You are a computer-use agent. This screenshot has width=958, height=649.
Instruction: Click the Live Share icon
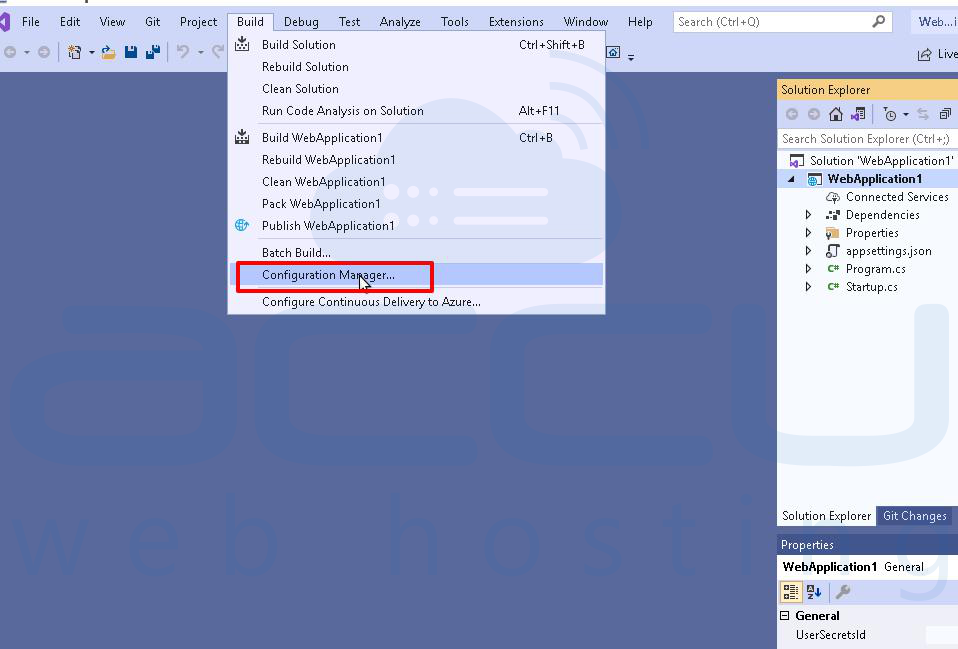[924, 54]
